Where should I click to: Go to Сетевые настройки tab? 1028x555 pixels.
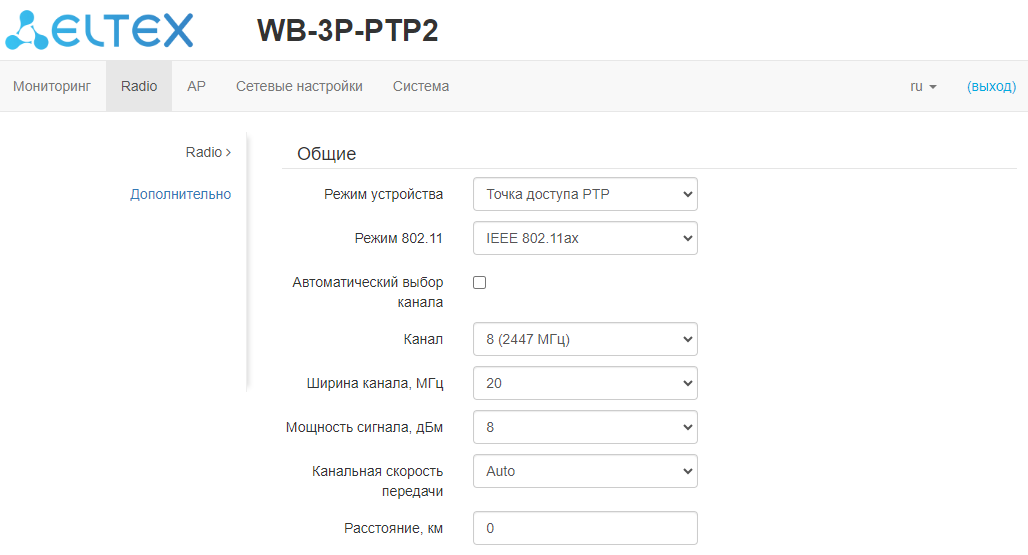coord(299,86)
